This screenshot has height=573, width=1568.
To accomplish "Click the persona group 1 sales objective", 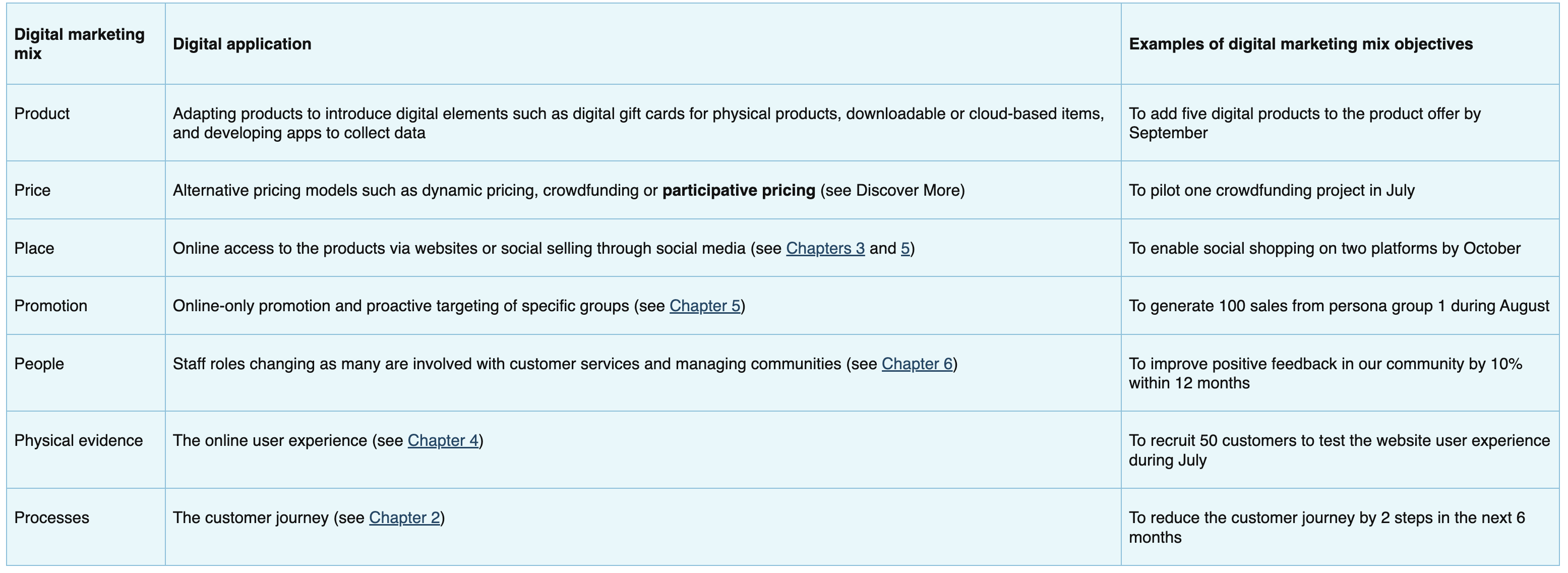I will tap(1339, 306).
